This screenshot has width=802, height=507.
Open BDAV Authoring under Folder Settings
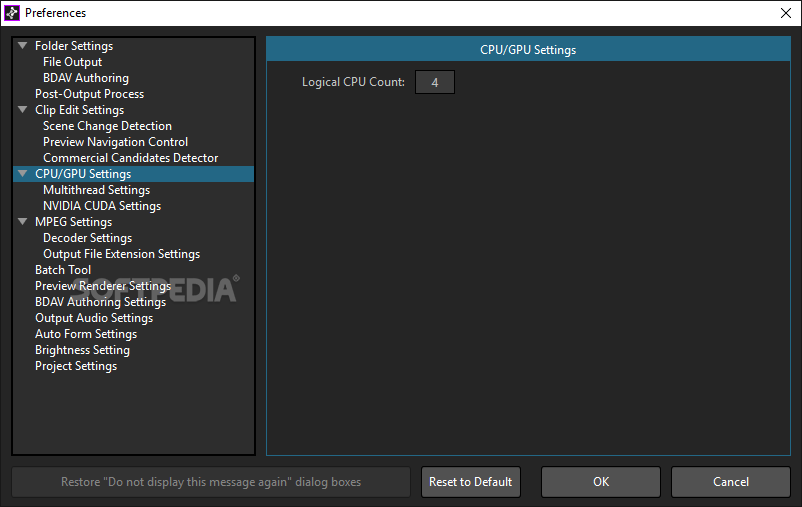86,78
